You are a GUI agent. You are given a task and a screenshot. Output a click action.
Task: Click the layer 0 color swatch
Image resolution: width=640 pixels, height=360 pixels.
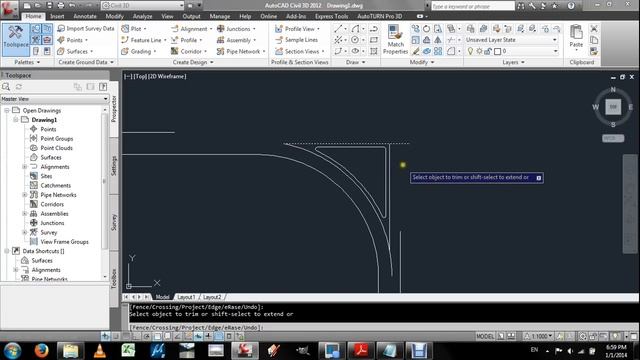[x=498, y=51]
